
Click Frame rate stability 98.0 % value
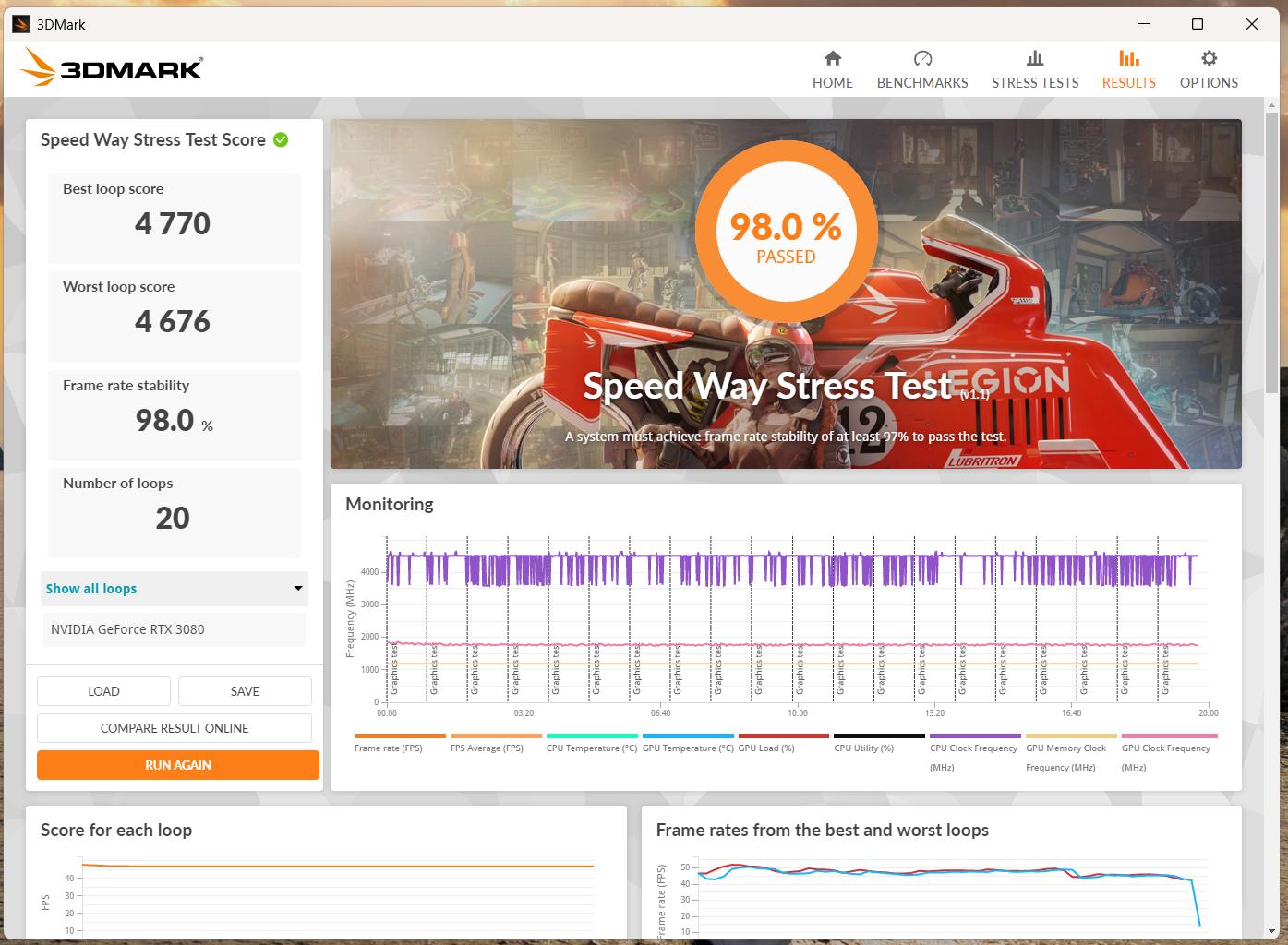pyautogui.click(x=174, y=421)
